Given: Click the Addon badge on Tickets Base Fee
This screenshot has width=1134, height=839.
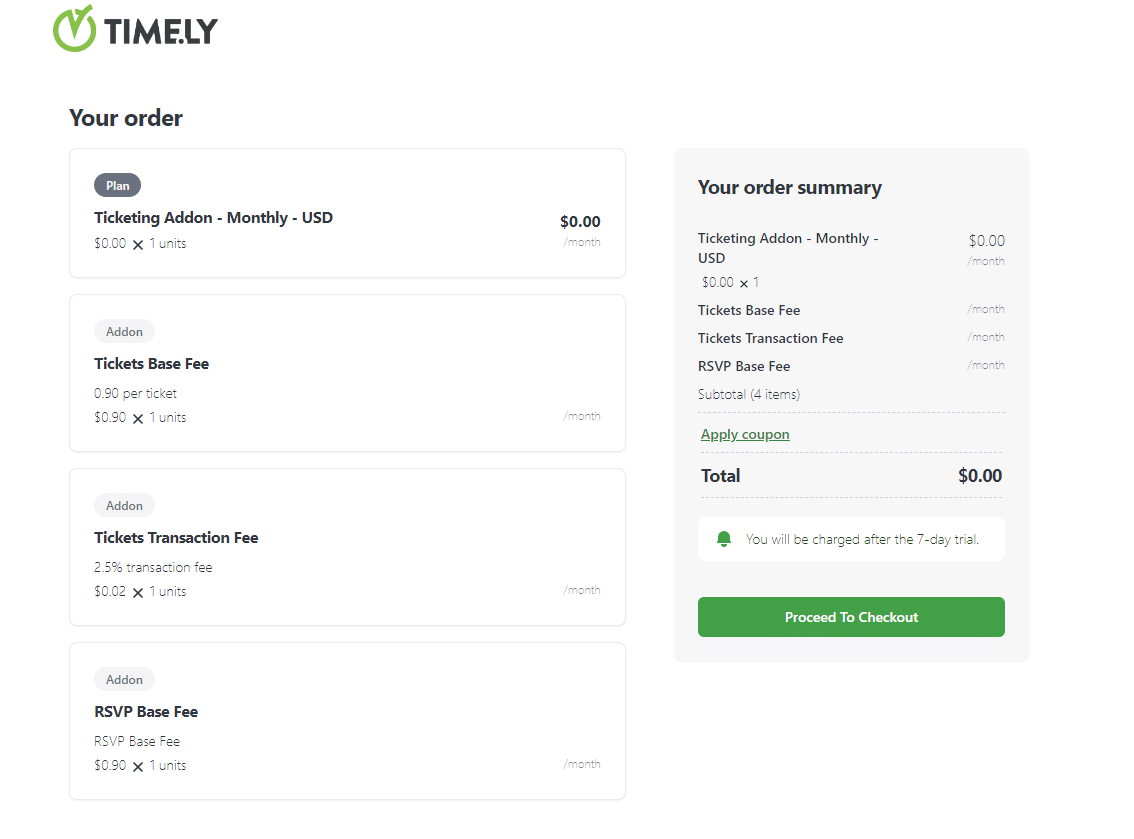Looking at the screenshot, I should 124,331.
